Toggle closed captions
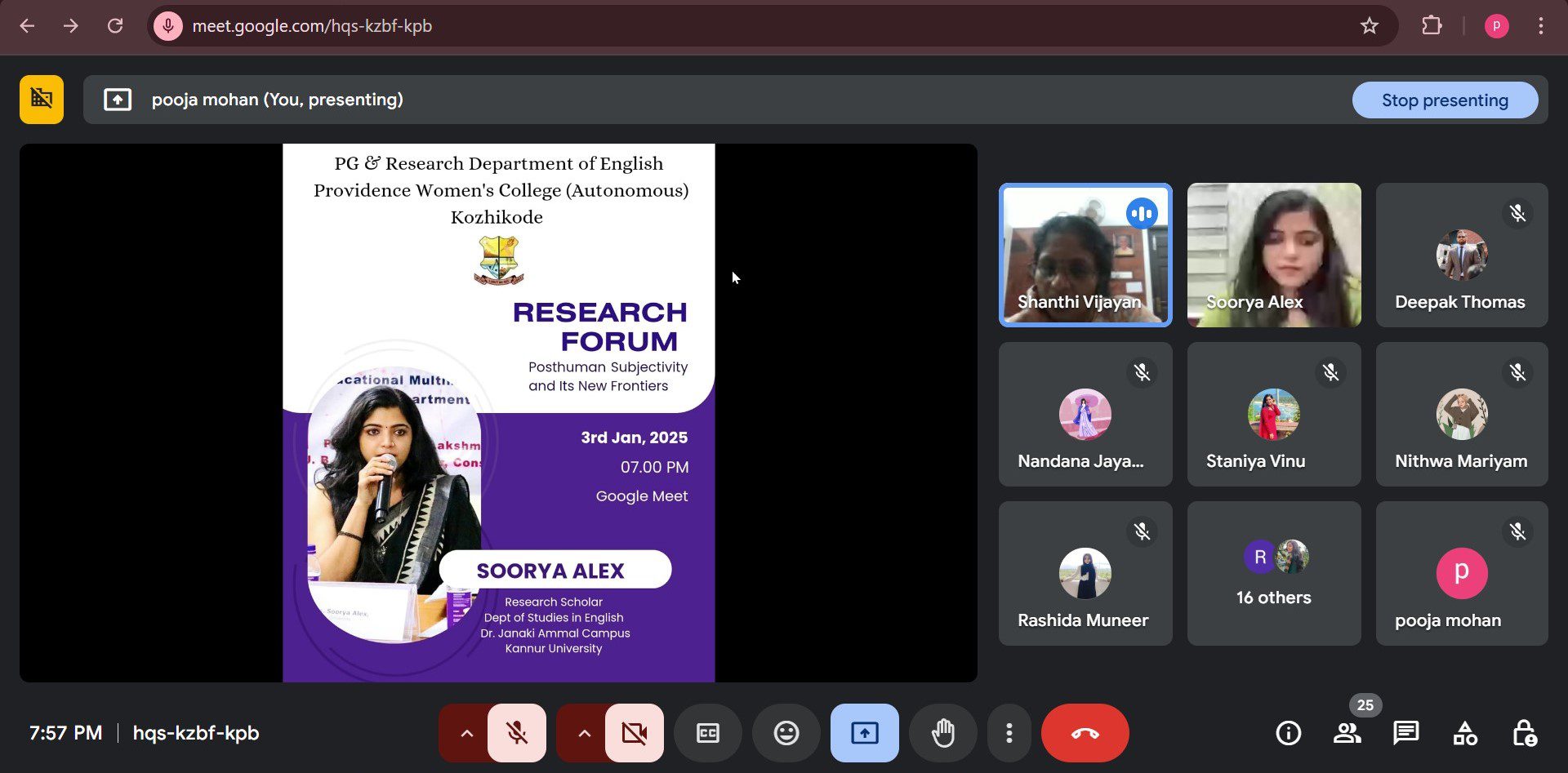Screen dimensions: 1568x773 point(707,733)
